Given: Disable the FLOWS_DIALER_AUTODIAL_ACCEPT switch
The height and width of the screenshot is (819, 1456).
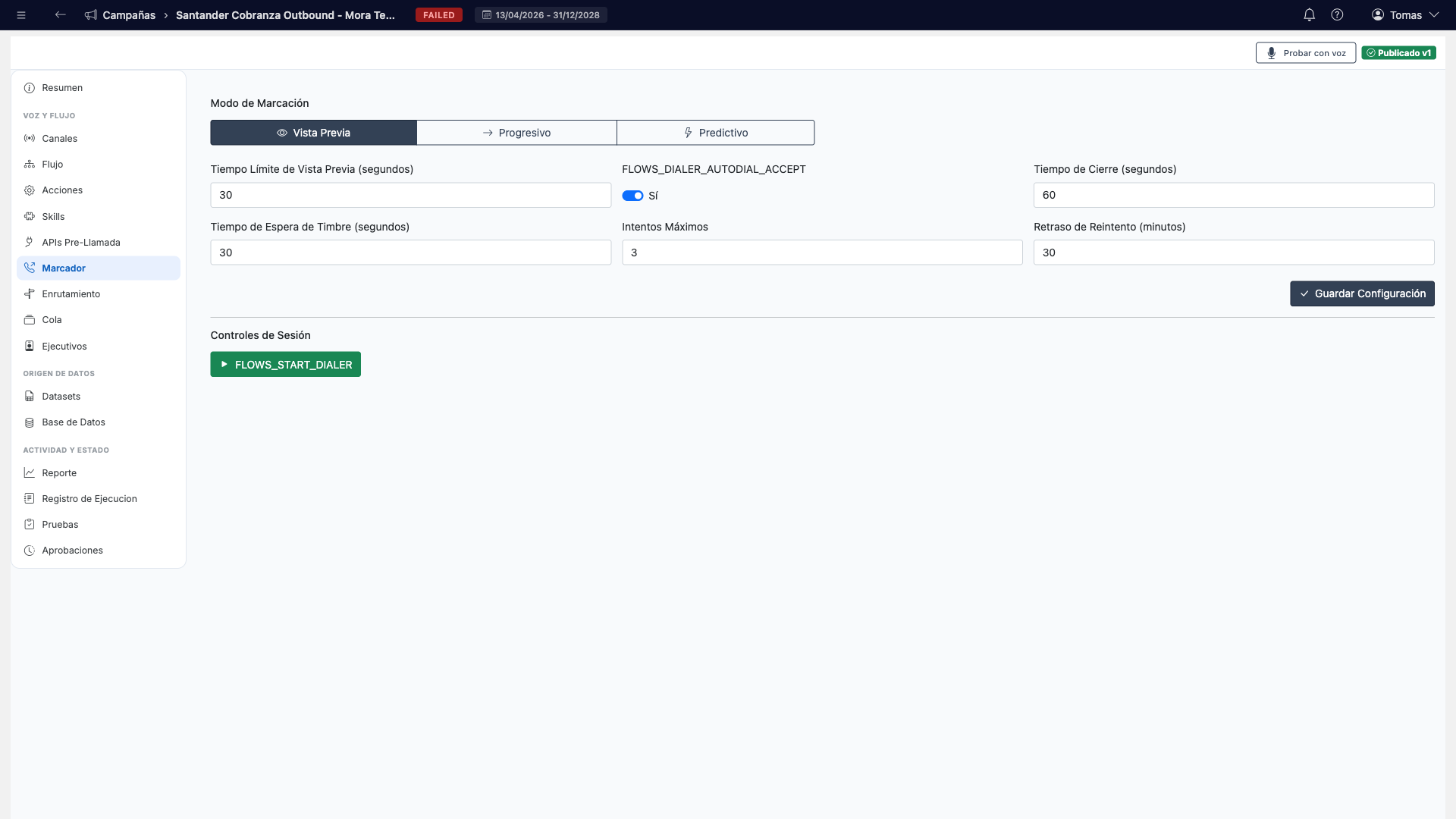Looking at the screenshot, I should click(632, 196).
